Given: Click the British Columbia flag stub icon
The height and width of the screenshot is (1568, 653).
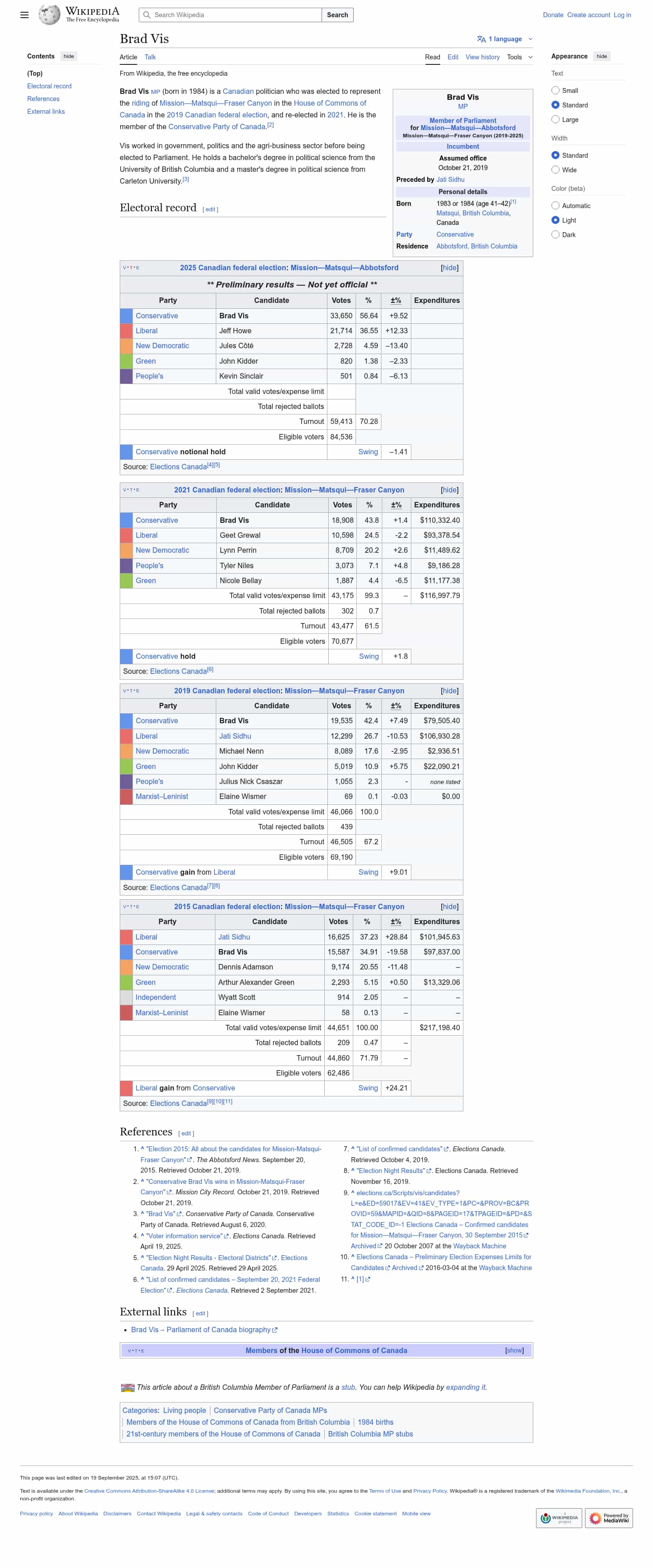Looking at the screenshot, I should click(127, 1387).
